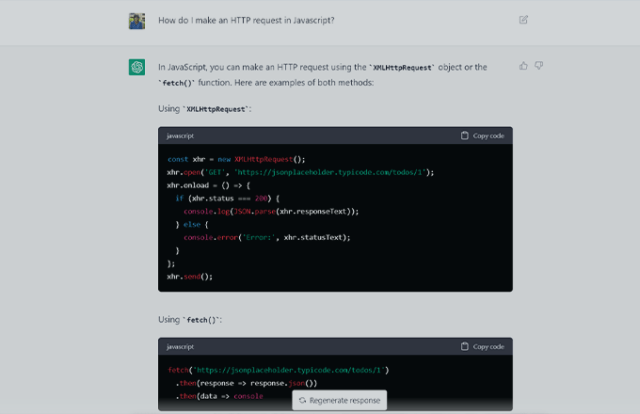The image size is (640, 414).
Task: Click the intro sentence starting 'In JavaScript, you can'
Action: coord(323,75)
